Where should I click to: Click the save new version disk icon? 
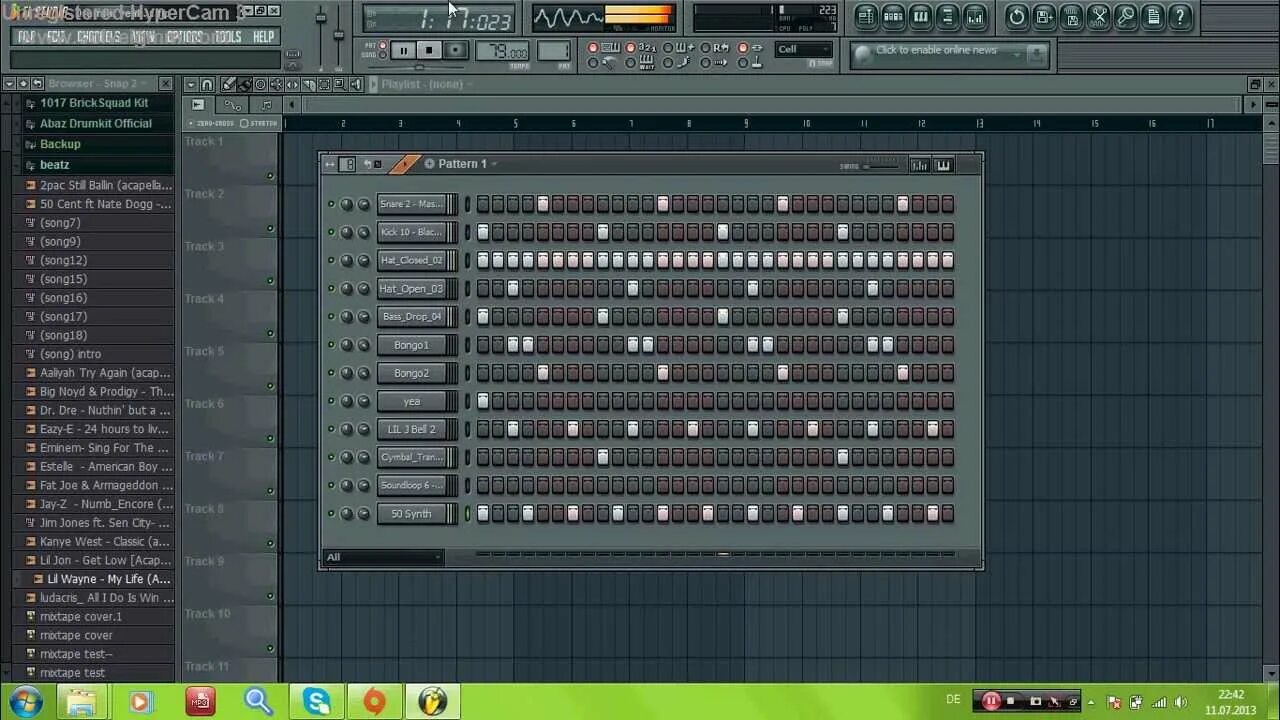click(x=1044, y=16)
